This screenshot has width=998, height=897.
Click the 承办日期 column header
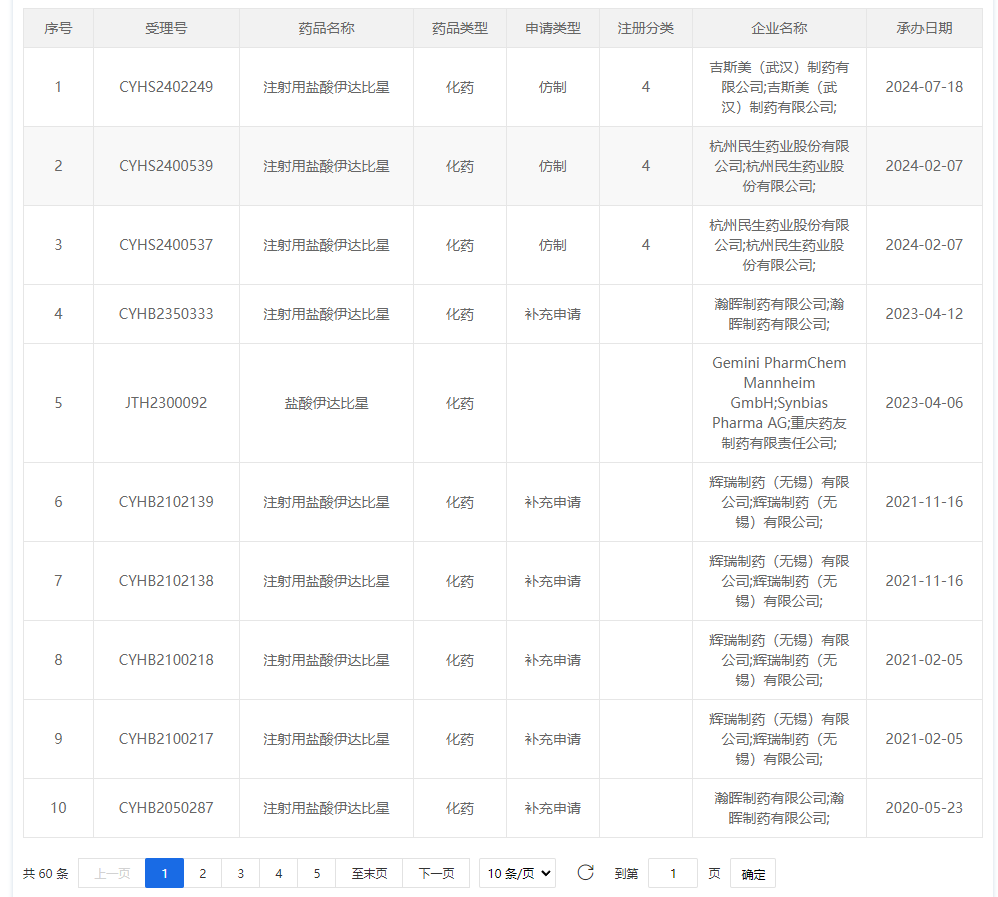click(924, 28)
